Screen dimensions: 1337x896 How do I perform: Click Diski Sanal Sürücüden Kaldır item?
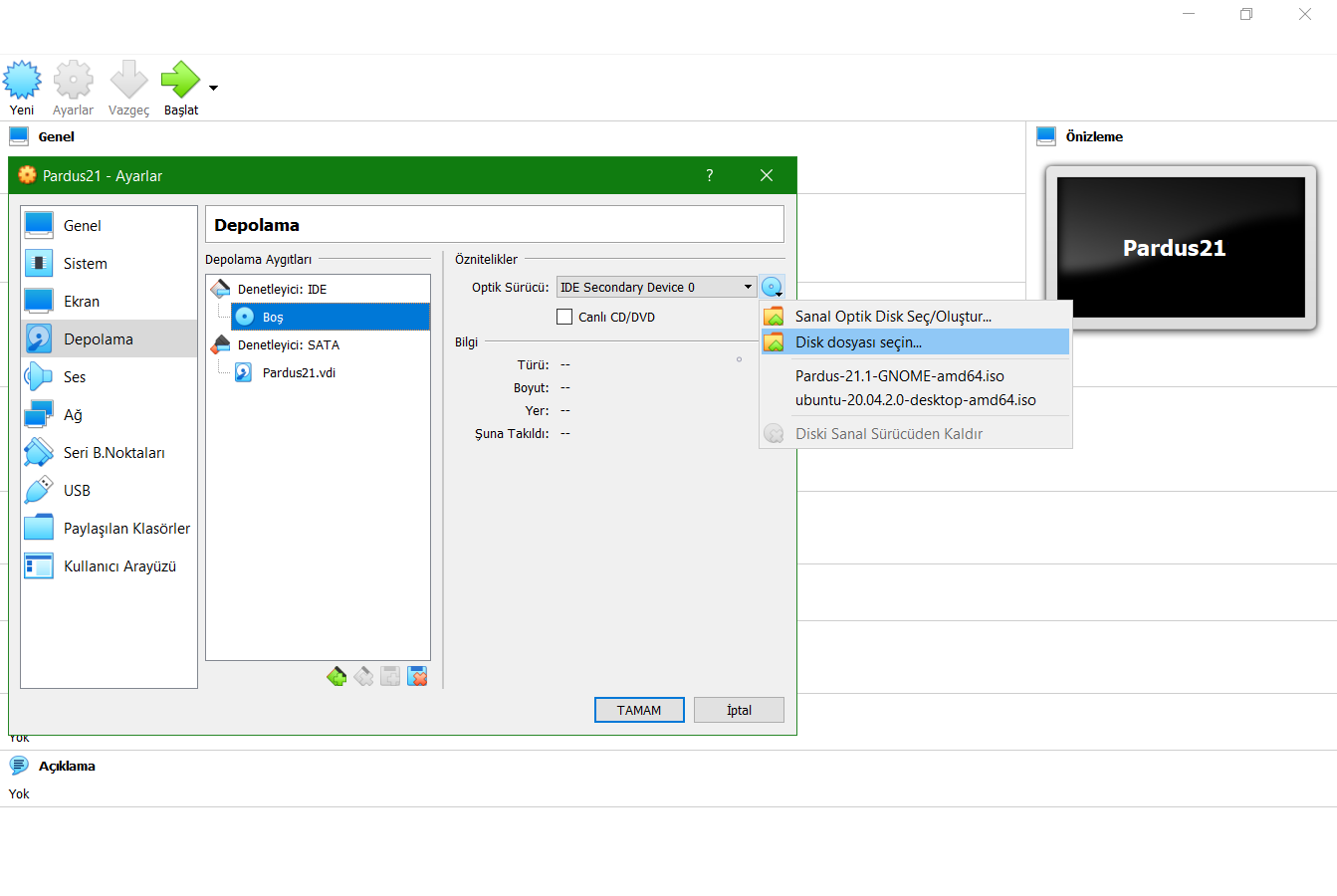[x=915, y=434]
